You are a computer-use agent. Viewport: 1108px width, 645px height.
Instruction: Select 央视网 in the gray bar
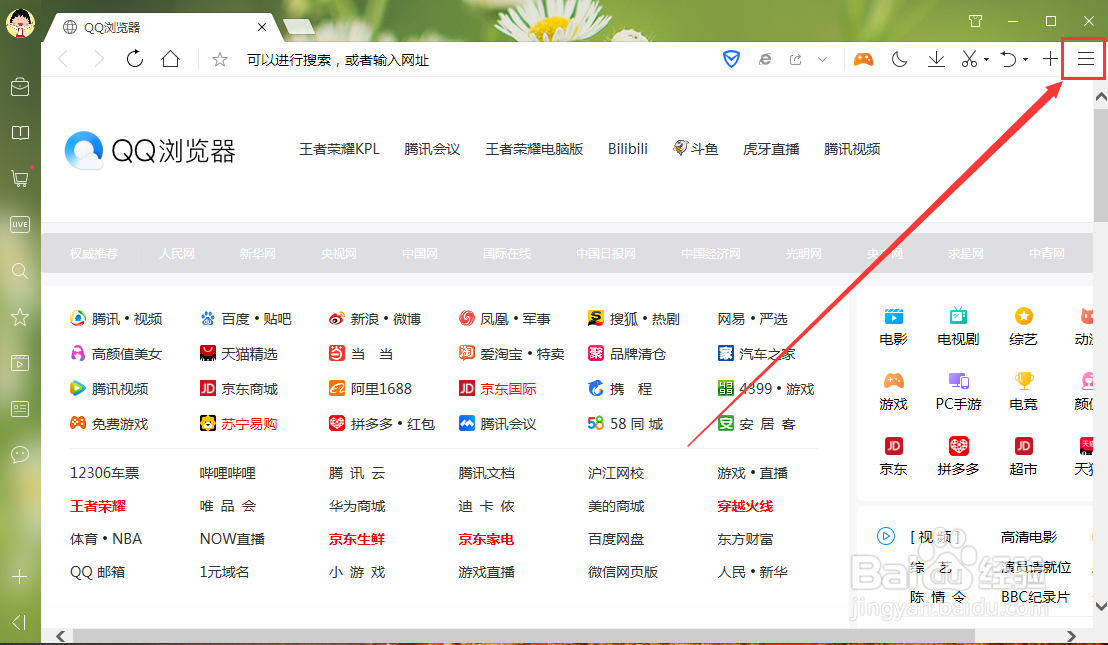(x=338, y=254)
